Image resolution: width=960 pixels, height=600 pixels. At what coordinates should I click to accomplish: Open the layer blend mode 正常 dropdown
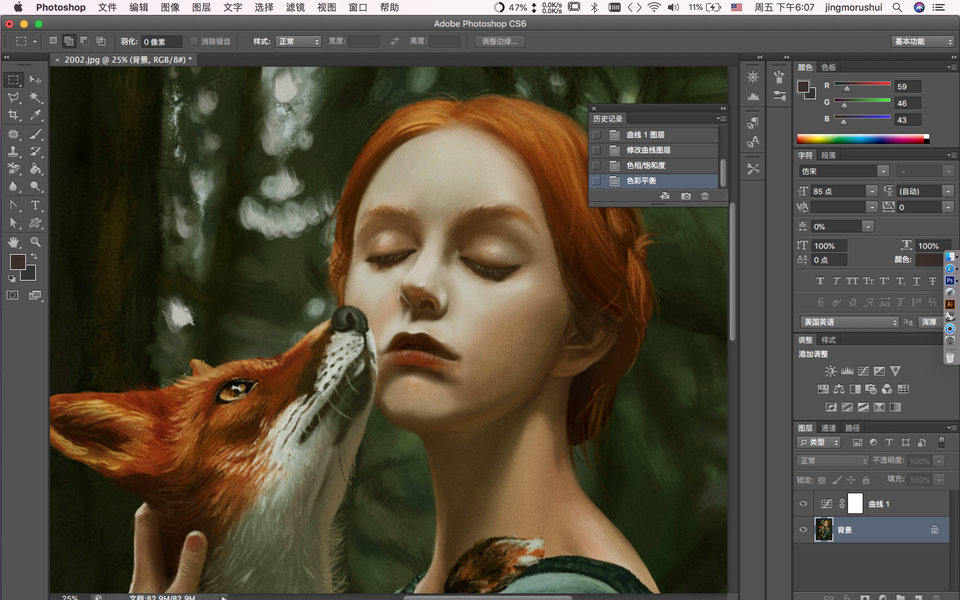click(833, 460)
